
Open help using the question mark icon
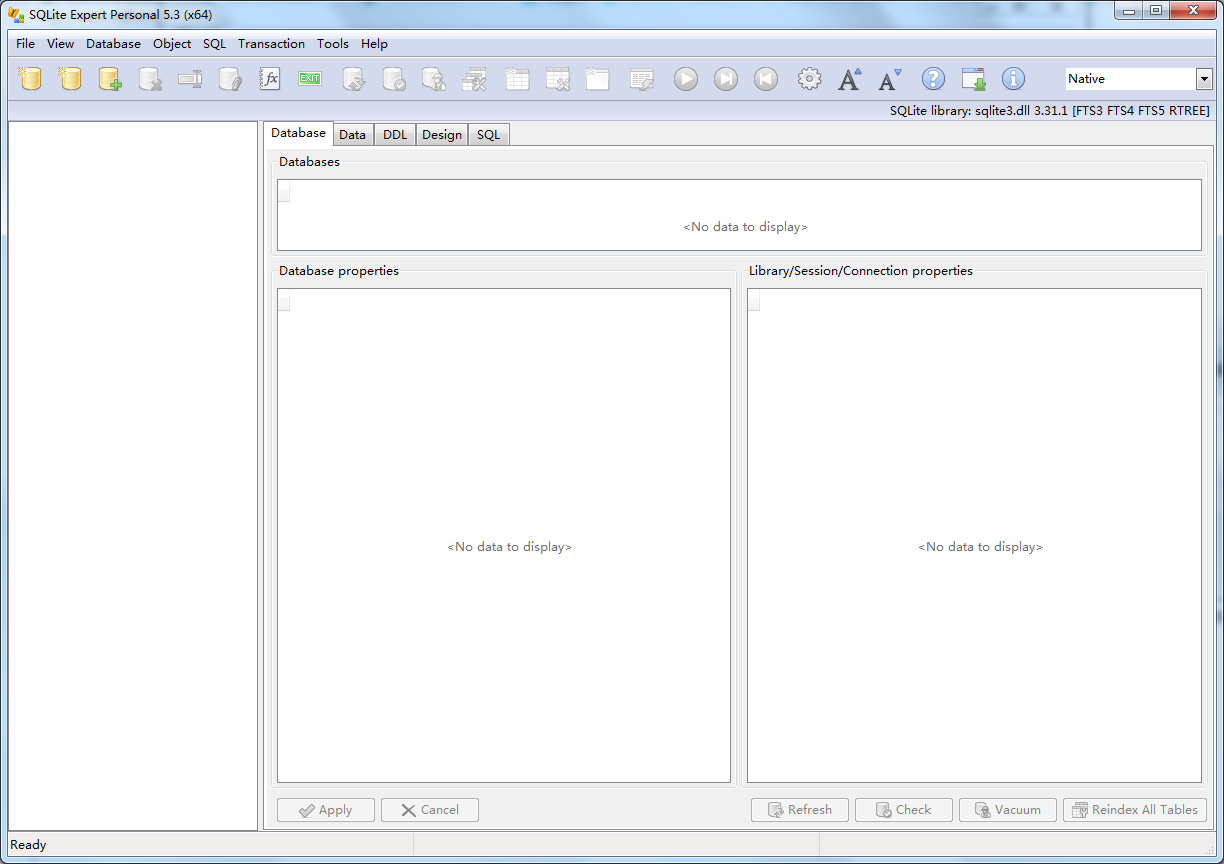point(933,78)
